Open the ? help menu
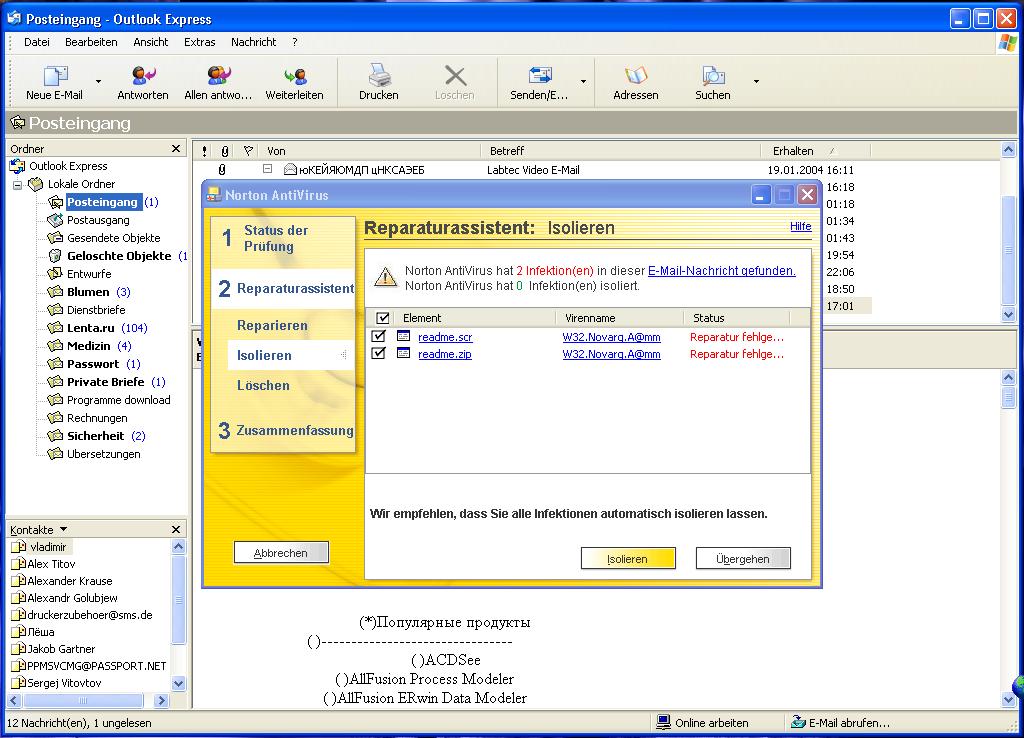Screen dimensions: 1024x738 click(295, 42)
